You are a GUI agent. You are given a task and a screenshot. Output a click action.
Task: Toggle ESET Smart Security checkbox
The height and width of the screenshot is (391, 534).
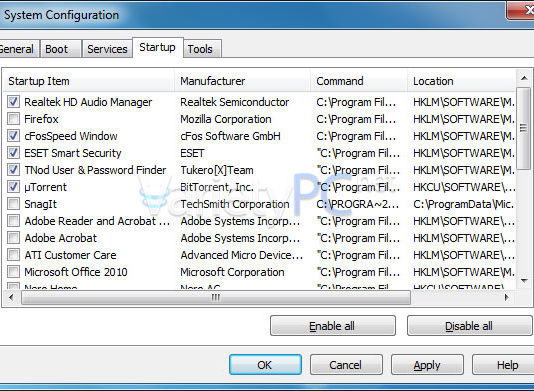[x=14, y=153]
